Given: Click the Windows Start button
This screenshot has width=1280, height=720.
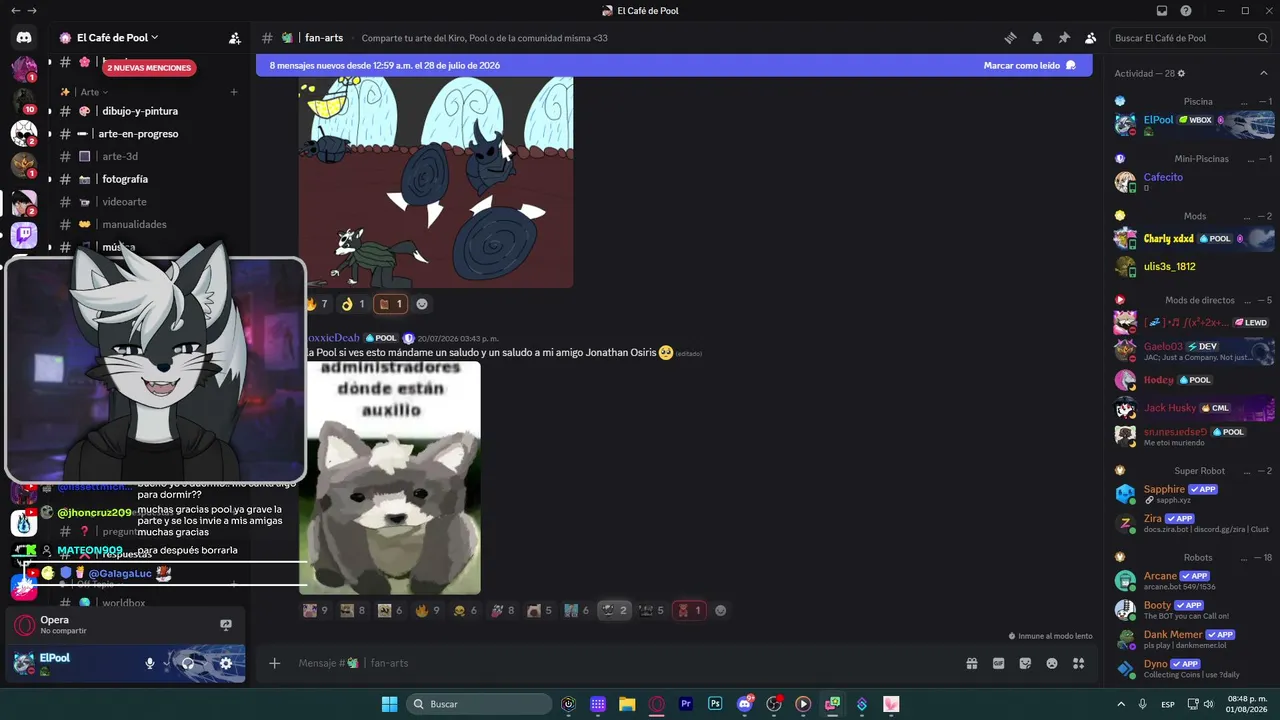Looking at the screenshot, I should click(389, 704).
